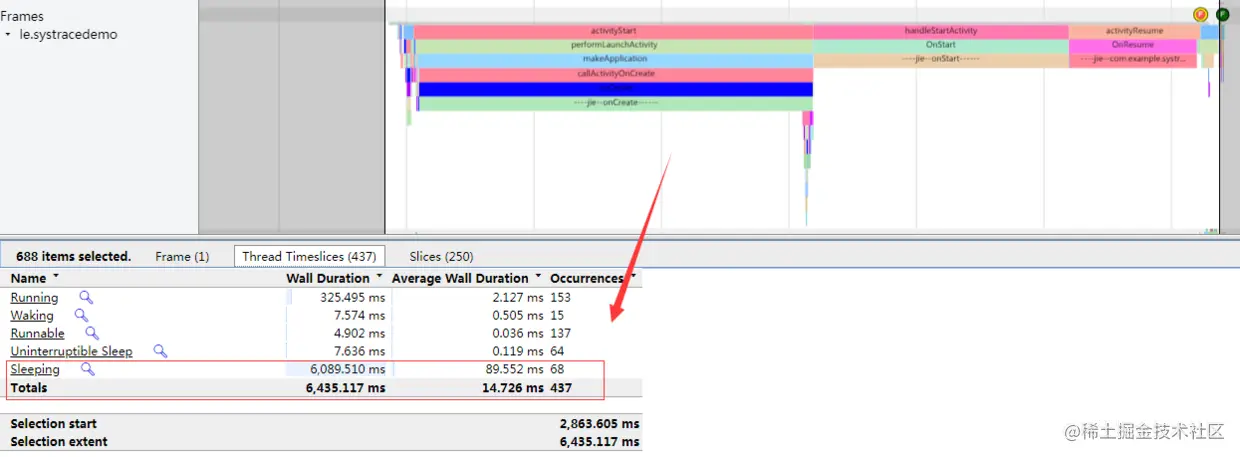Click the Totals 14.726 ms average value
This screenshot has width=1240, height=457.
tap(511, 387)
